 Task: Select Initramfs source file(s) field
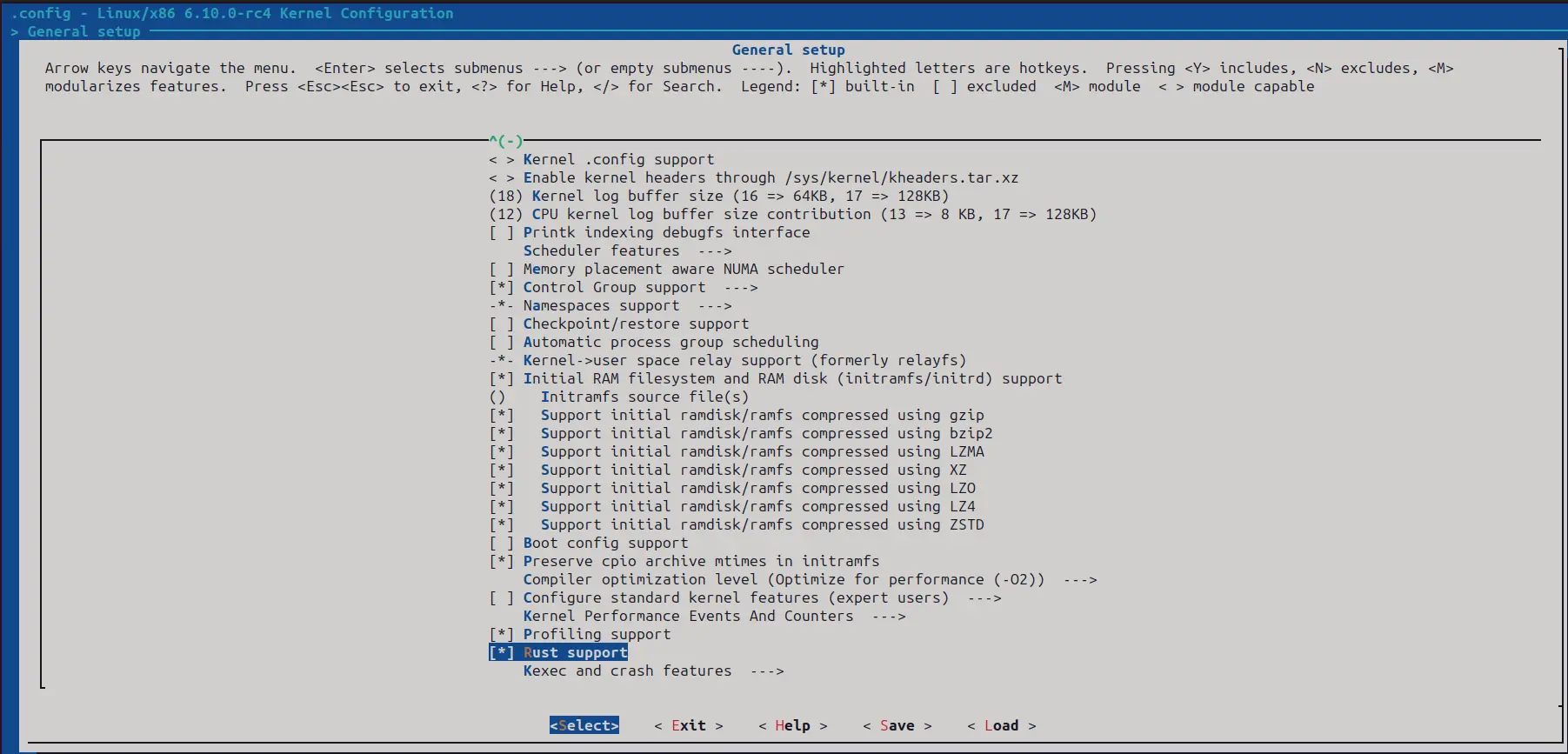[x=619, y=397]
